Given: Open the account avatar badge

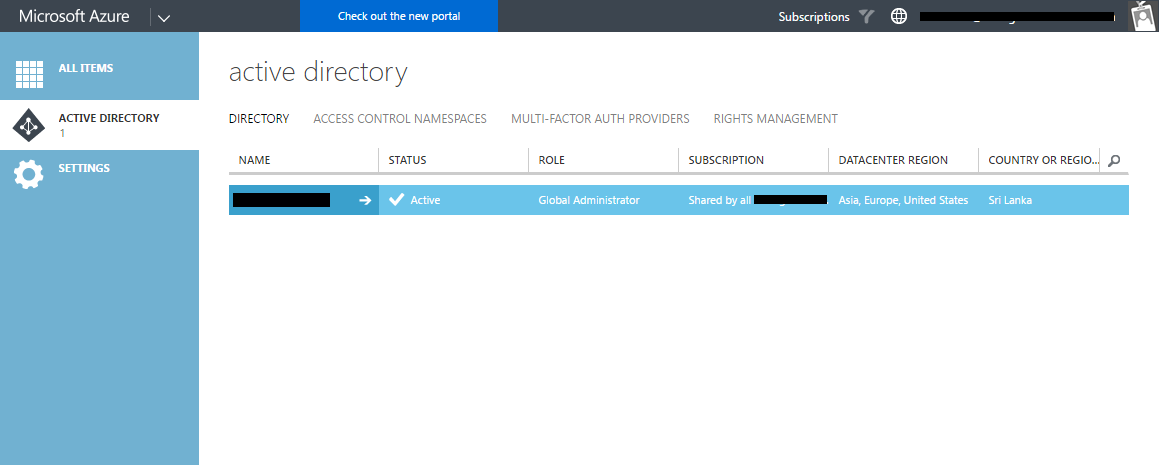Looking at the screenshot, I should coord(1143,16).
